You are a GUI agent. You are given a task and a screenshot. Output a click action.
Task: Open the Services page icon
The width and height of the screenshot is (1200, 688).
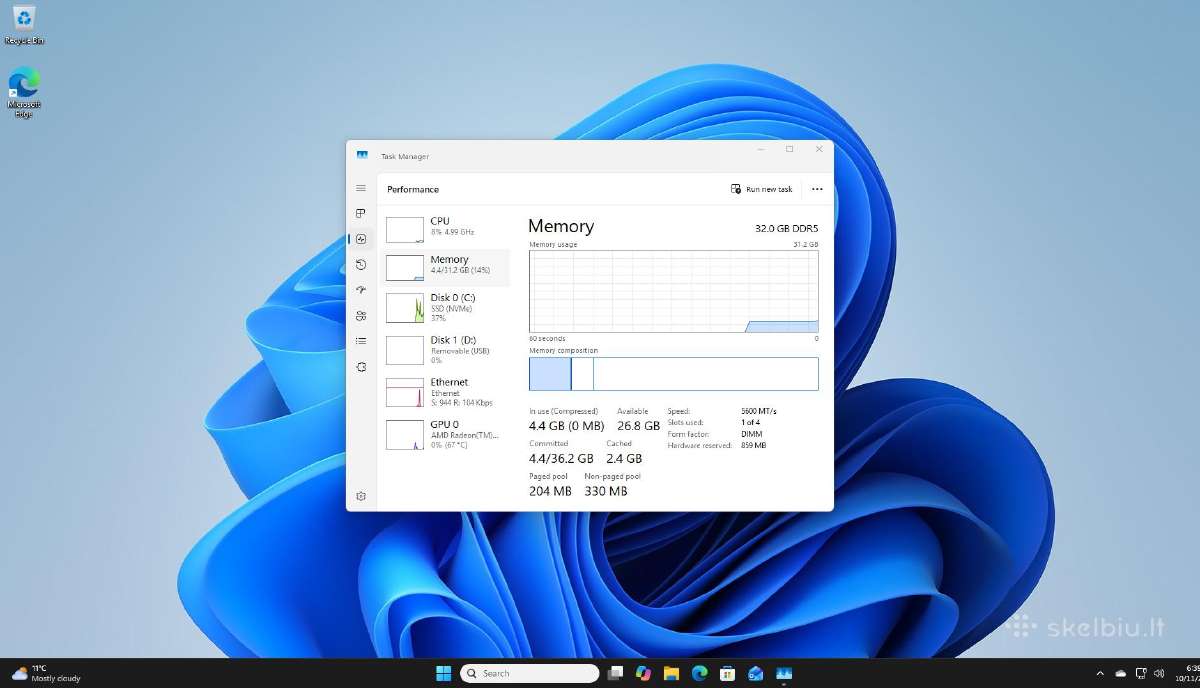pyautogui.click(x=361, y=367)
